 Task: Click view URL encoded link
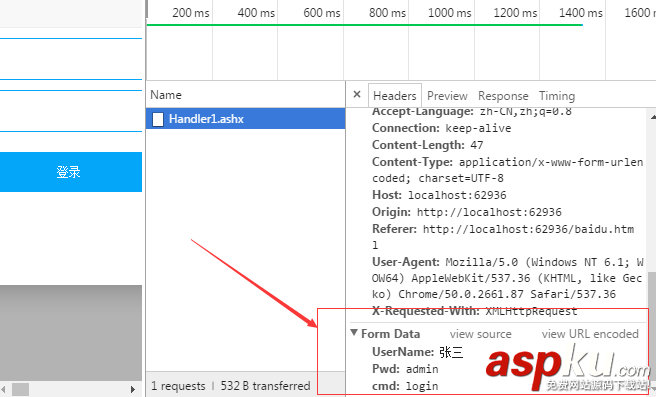(590, 334)
